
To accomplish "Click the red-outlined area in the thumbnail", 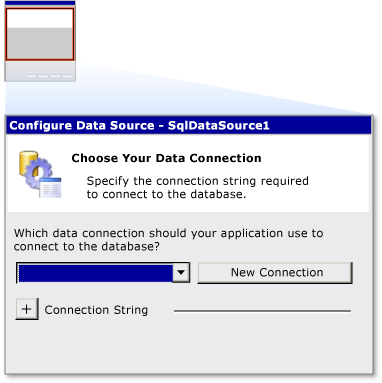I will tap(40, 34).
